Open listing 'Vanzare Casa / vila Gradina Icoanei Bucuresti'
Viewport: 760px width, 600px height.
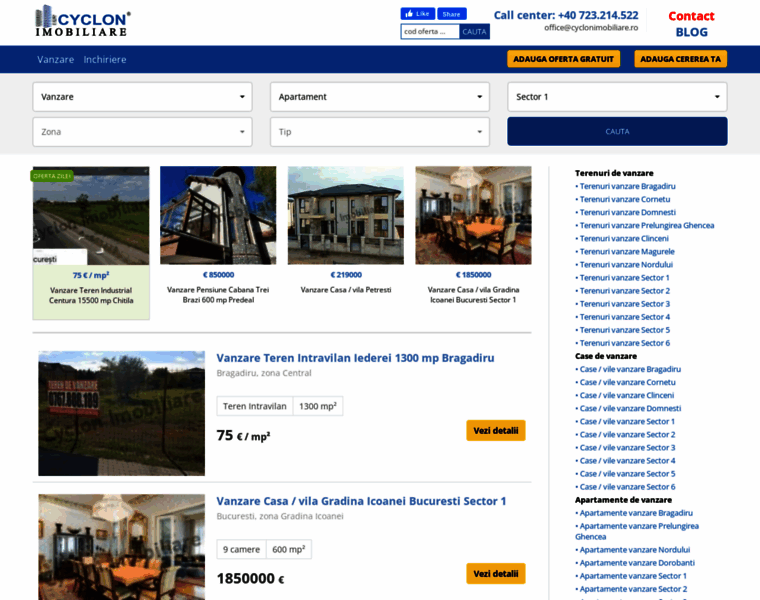point(361,501)
